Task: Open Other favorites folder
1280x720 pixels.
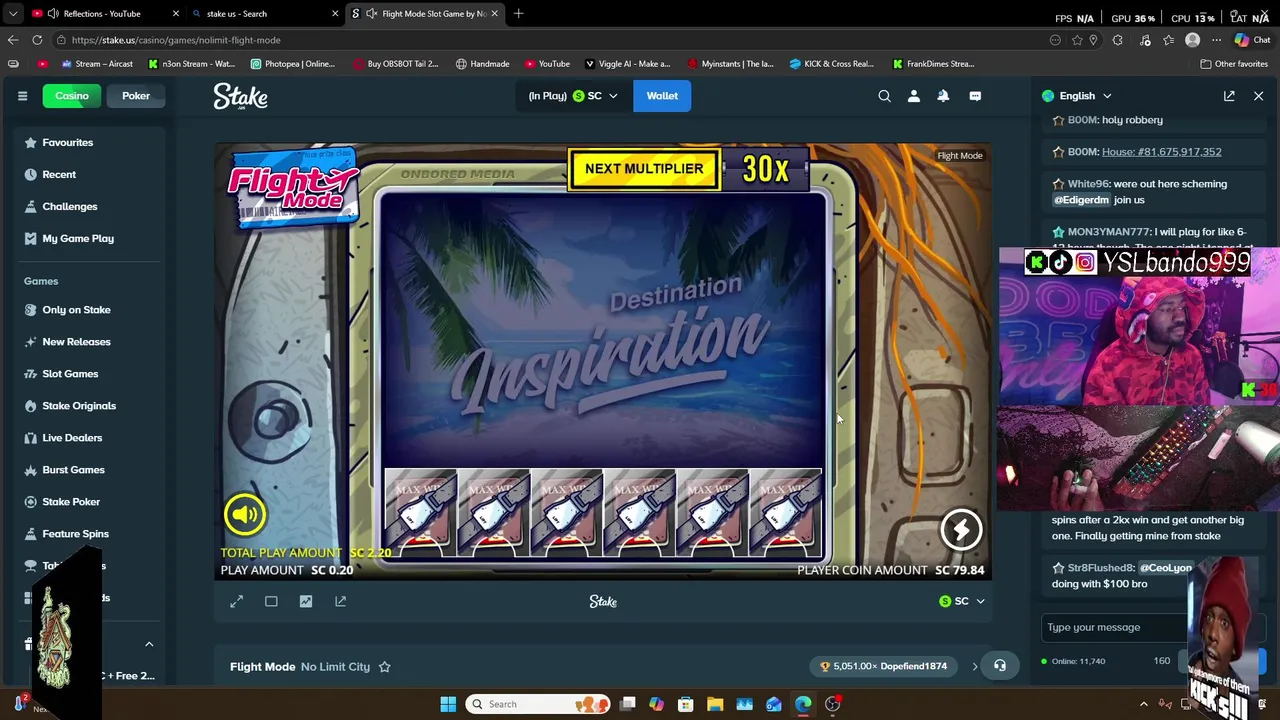Action: point(1234,64)
